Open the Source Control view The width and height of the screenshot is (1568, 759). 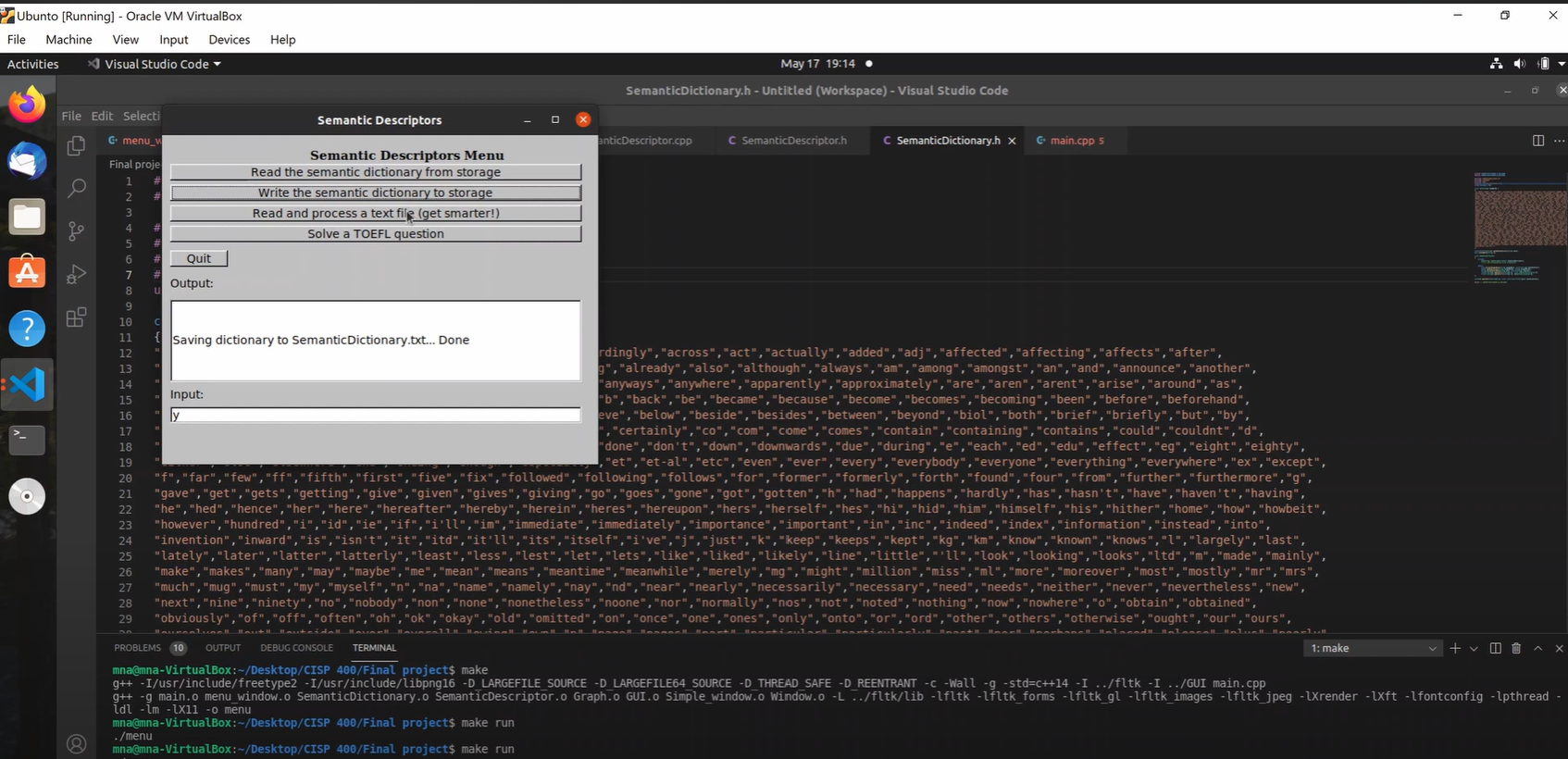[77, 230]
